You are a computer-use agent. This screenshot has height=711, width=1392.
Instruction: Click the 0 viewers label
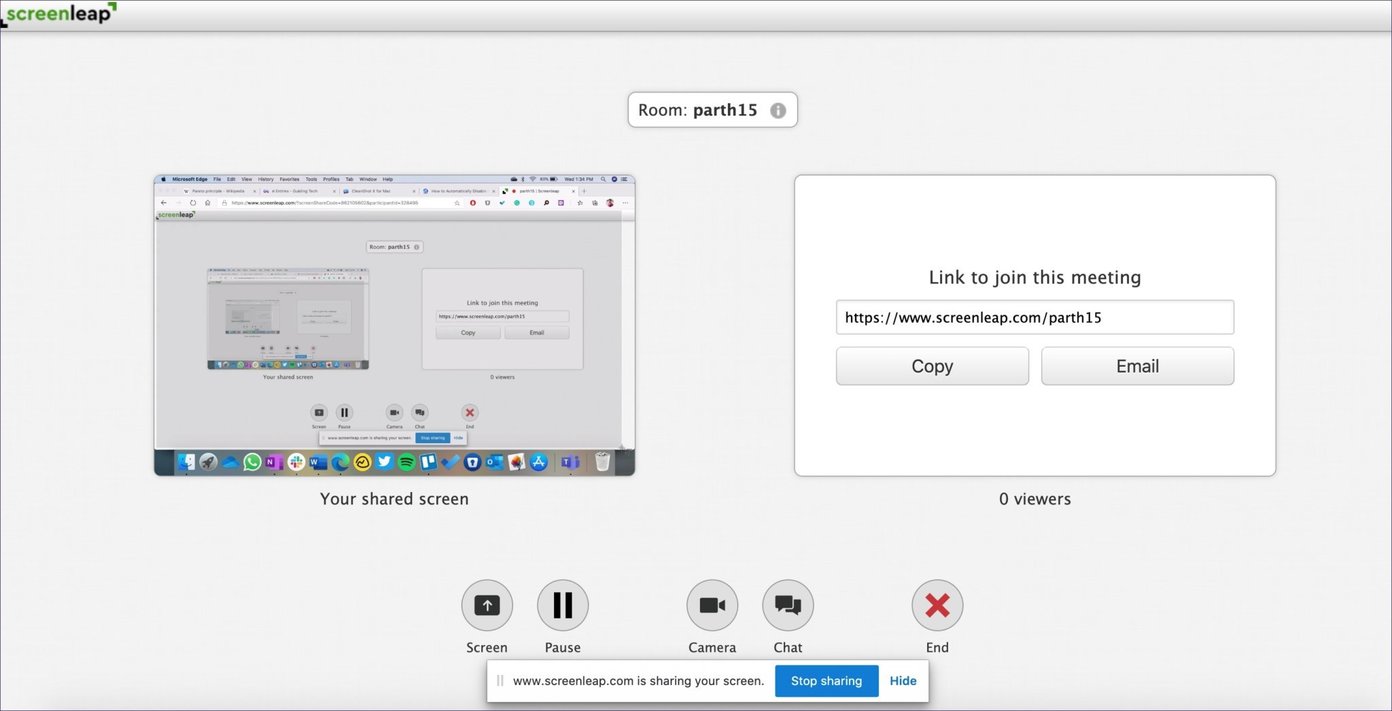pyautogui.click(x=1035, y=498)
